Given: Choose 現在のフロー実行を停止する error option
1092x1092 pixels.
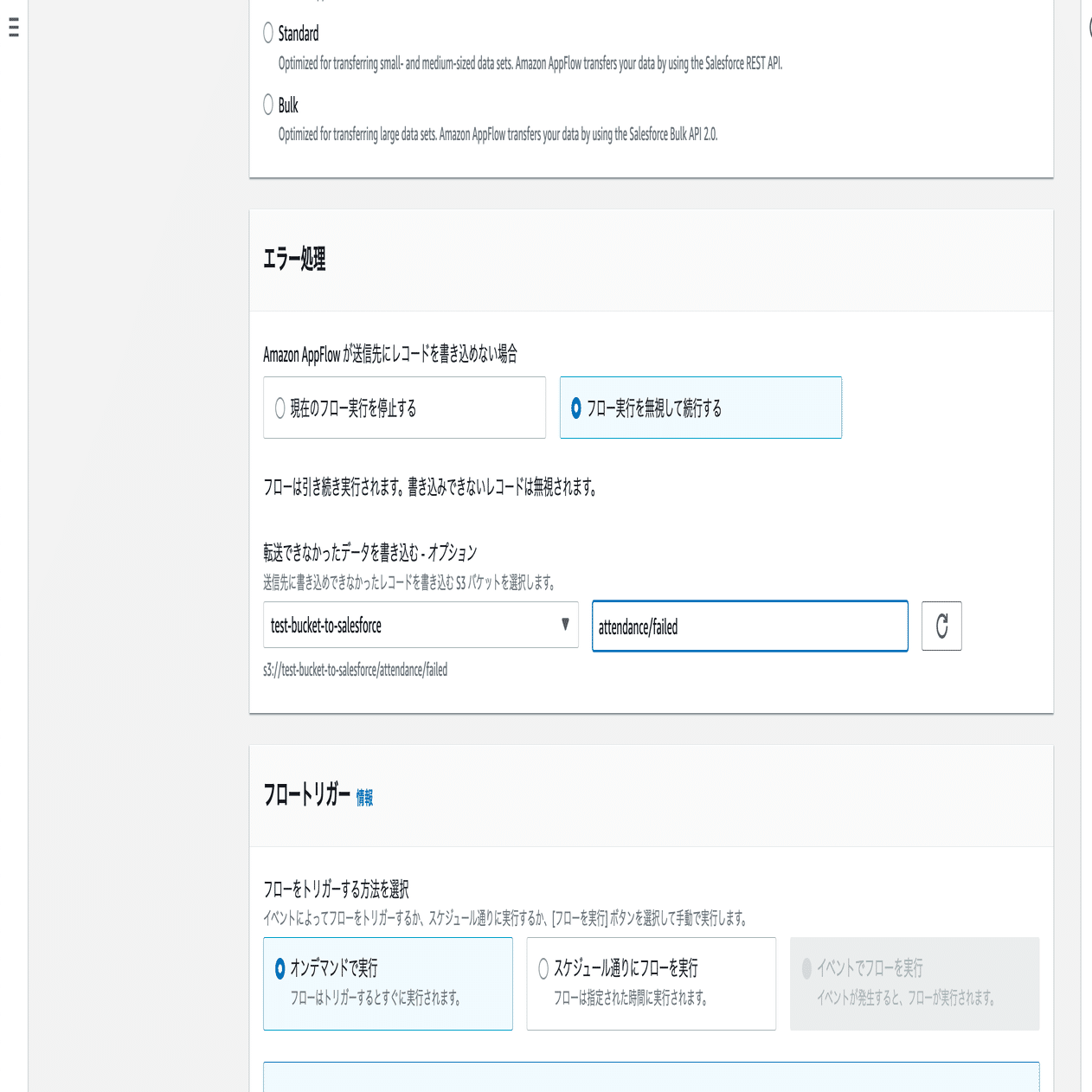Looking at the screenshot, I should pos(280,407).
